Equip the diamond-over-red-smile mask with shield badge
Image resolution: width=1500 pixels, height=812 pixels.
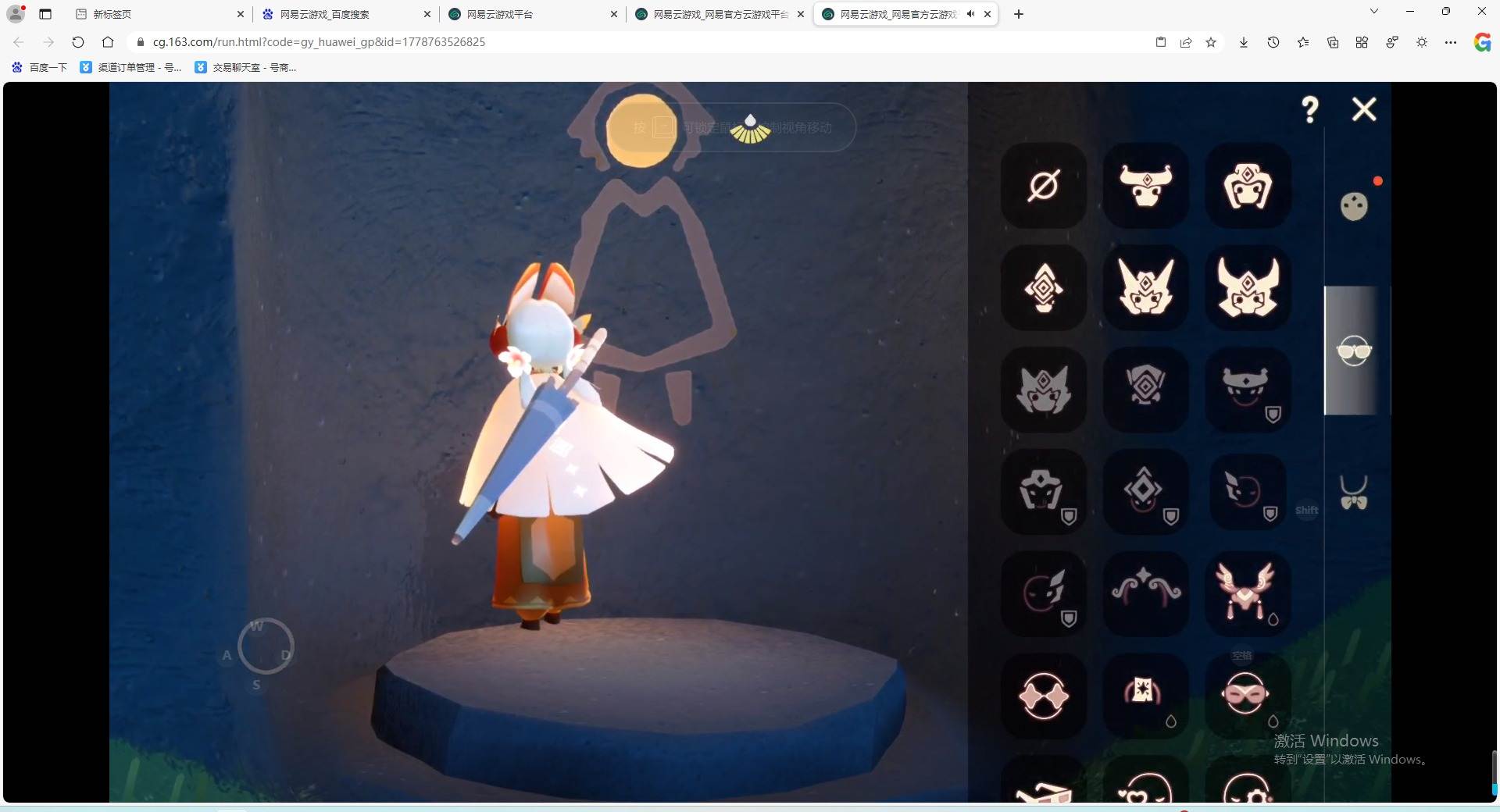1146,492
